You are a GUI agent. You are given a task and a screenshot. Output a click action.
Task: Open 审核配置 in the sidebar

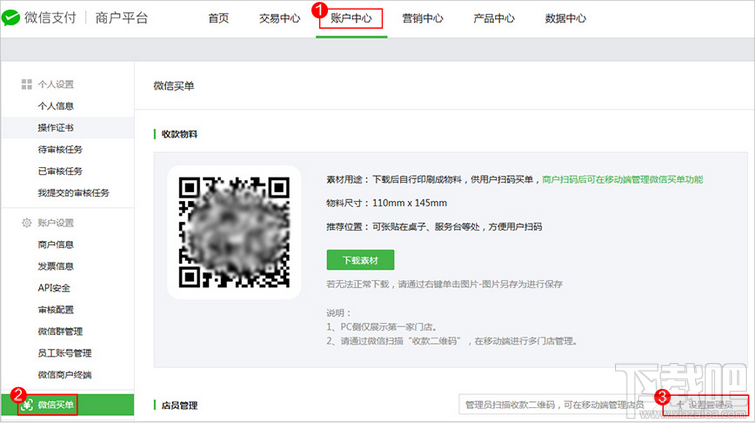tap(56, 309)
